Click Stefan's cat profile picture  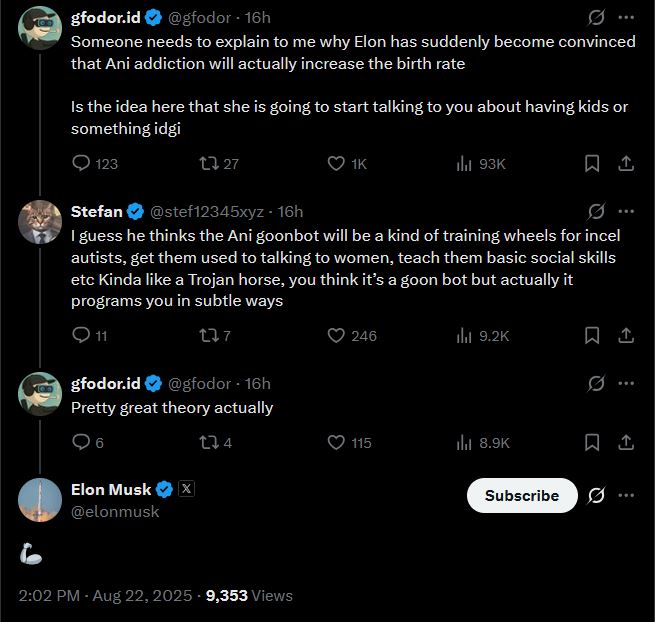tap(40, 222)
